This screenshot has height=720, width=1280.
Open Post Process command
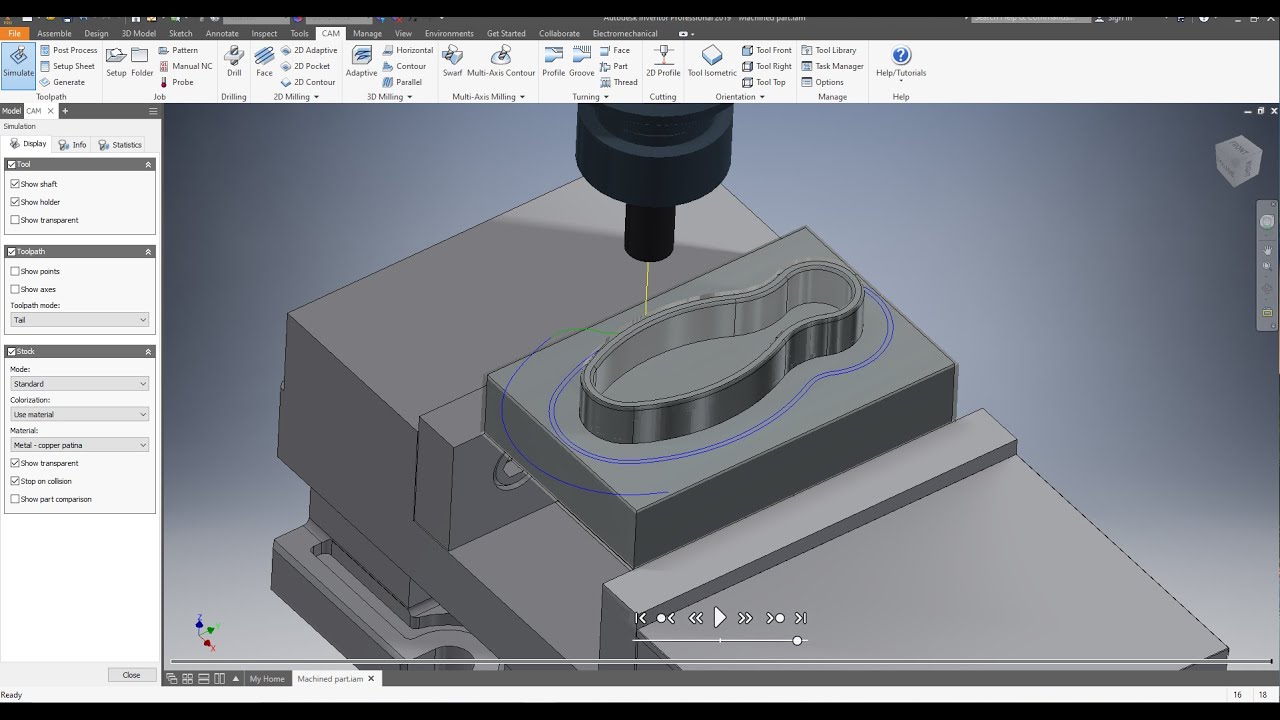click(x=68, y=50)
